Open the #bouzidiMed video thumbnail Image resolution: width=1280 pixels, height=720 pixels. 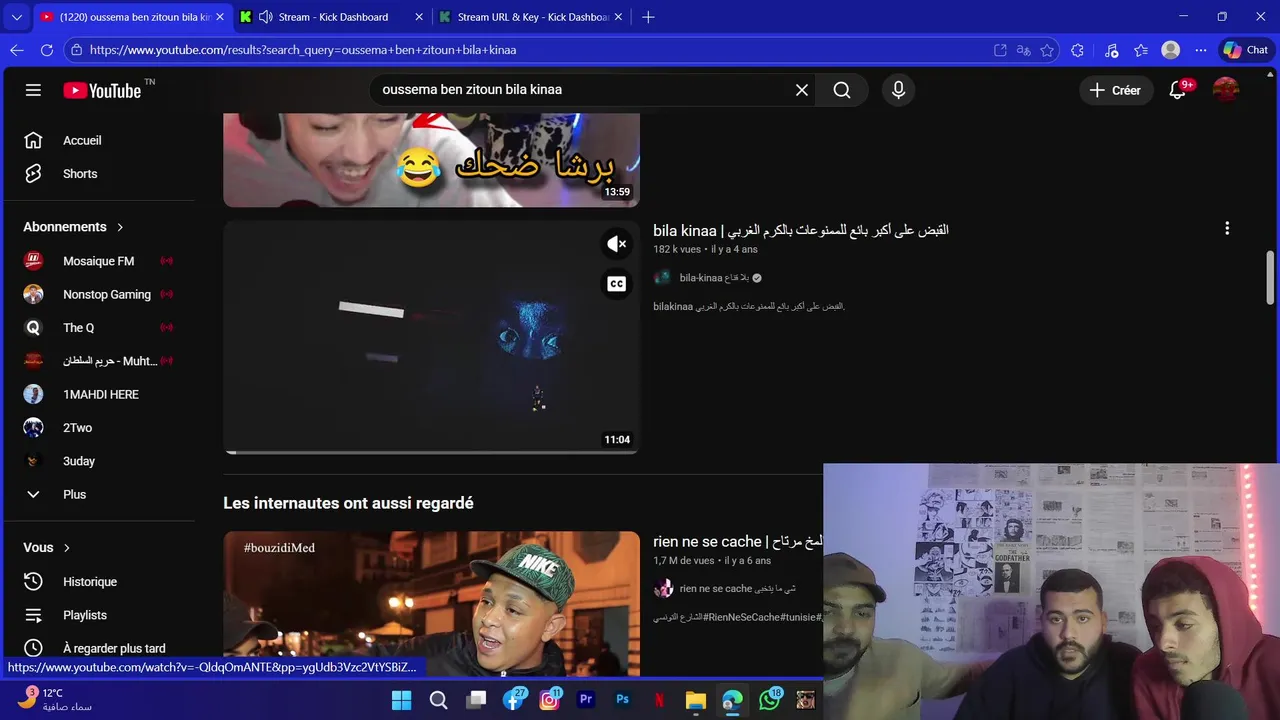pyautogui.click(x=431, y=603)
